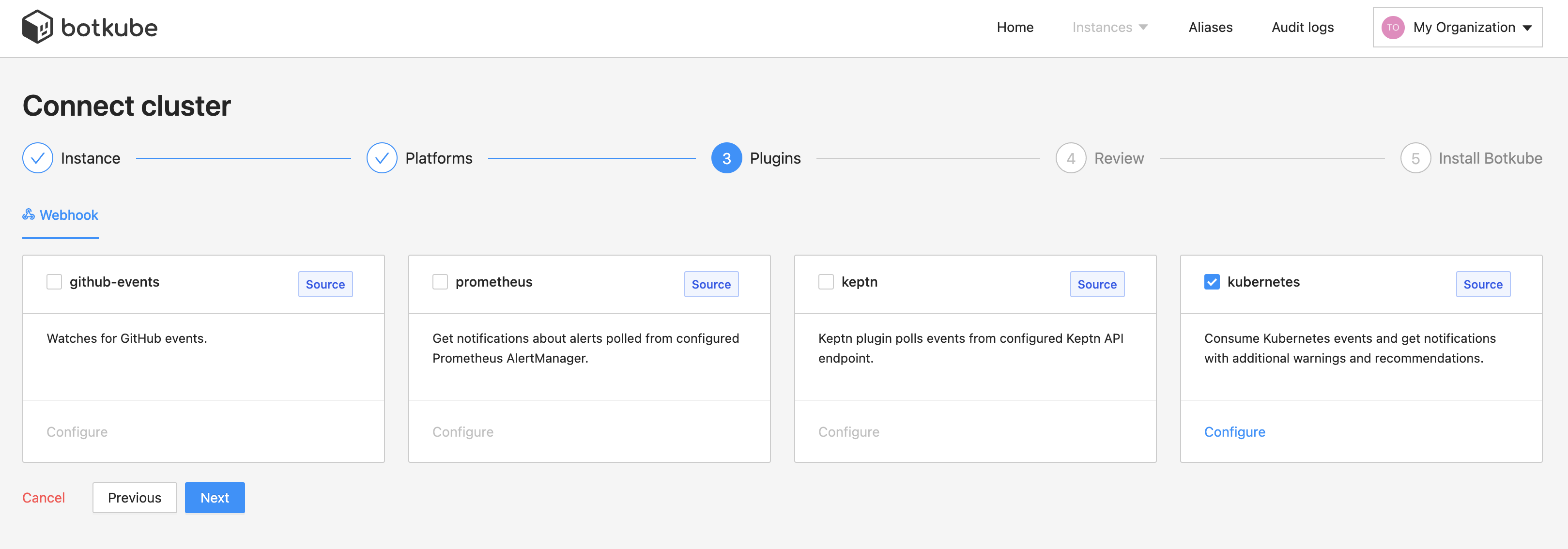Click the Review step label

coord(1119,158)
